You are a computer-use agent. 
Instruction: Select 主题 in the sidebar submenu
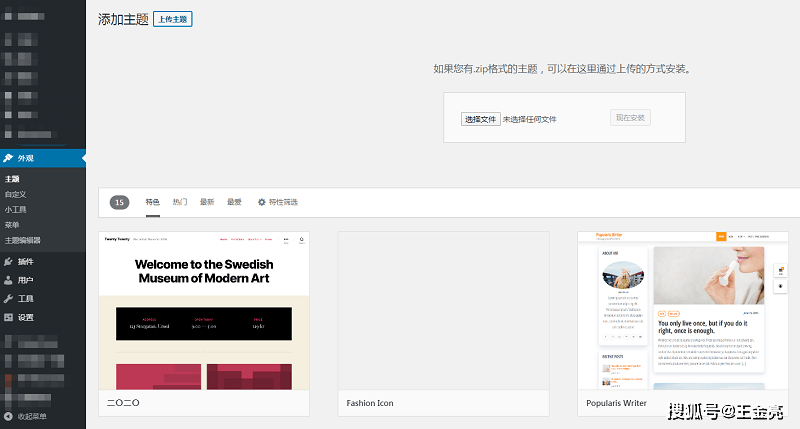(12, 179)
